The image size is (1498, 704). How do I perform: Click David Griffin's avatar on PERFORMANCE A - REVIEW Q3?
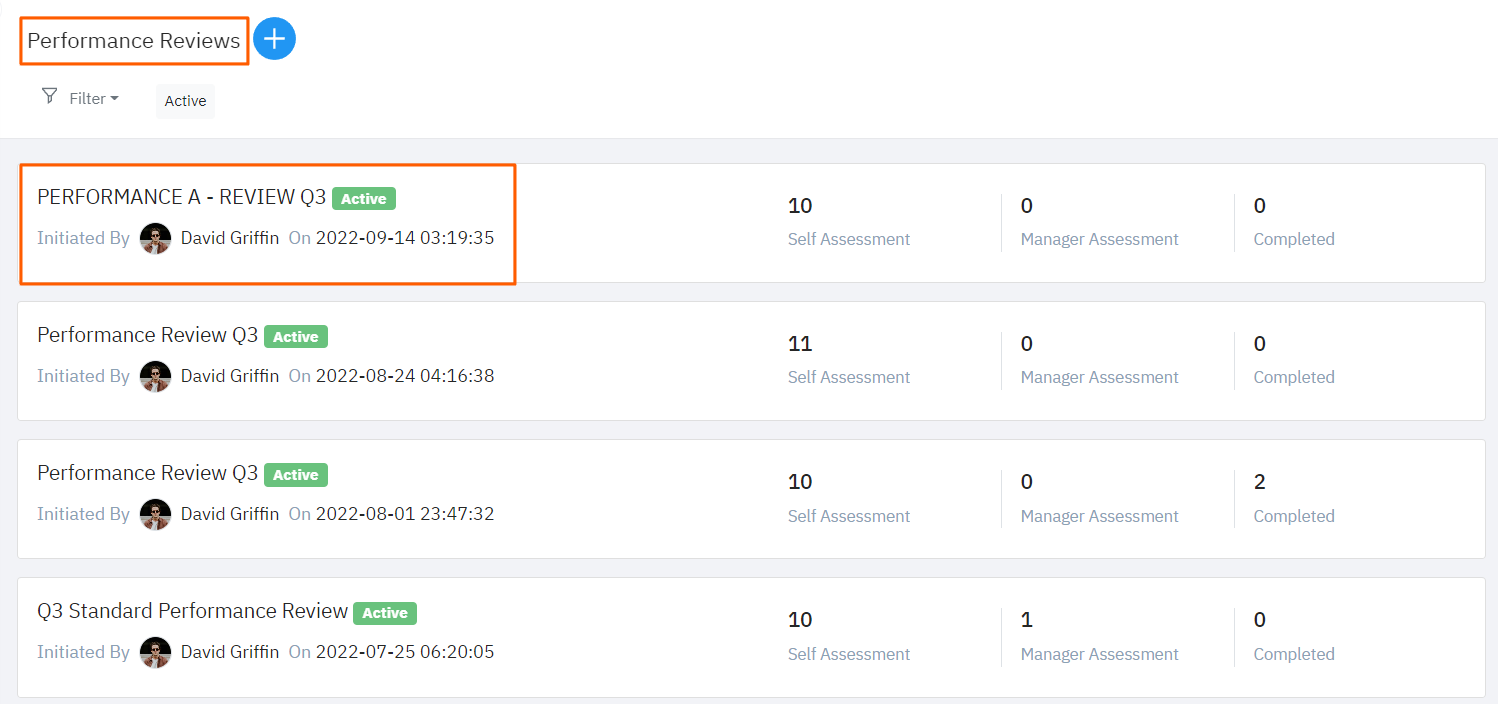155,238
